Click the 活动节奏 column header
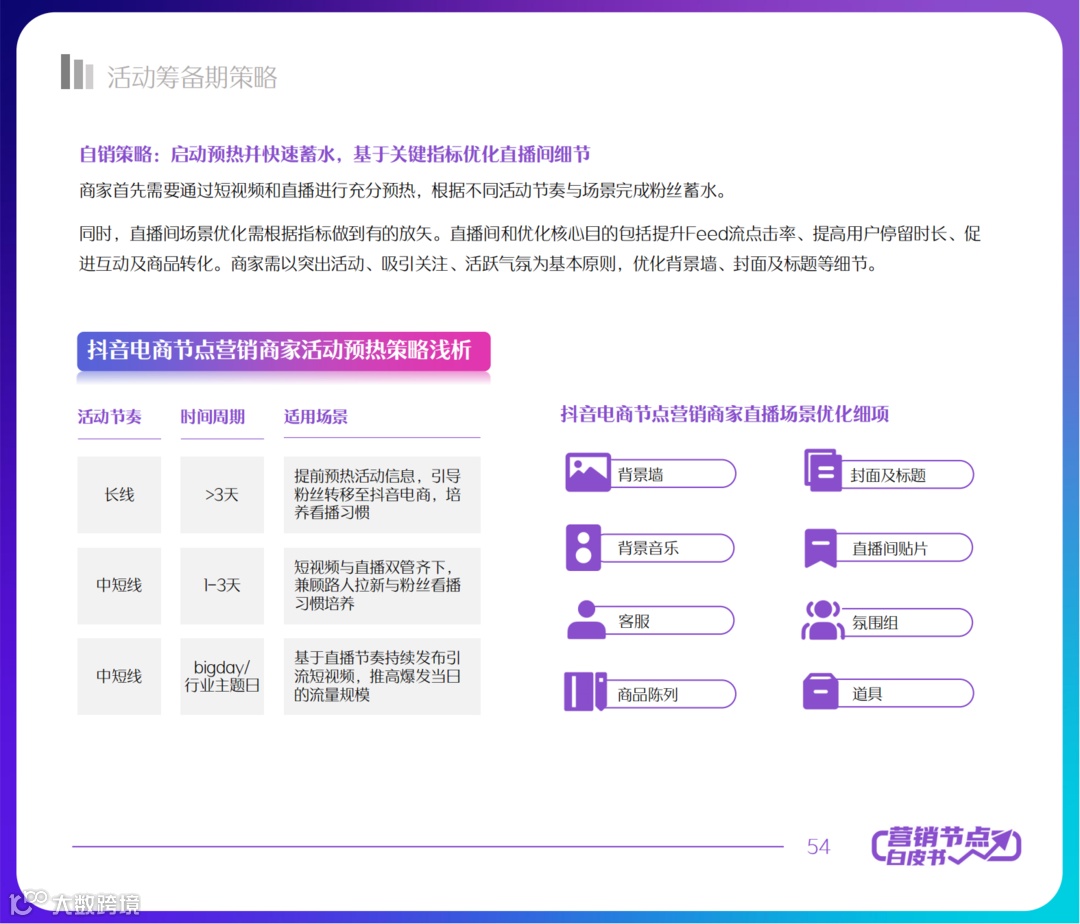The image size is (1080, 924). point(110,417)
